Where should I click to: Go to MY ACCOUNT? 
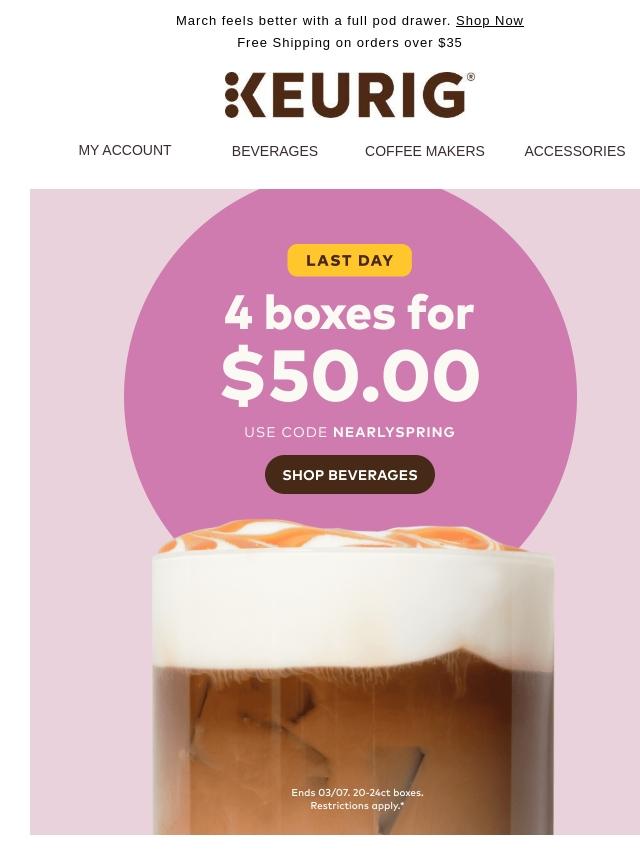(125, 150)
